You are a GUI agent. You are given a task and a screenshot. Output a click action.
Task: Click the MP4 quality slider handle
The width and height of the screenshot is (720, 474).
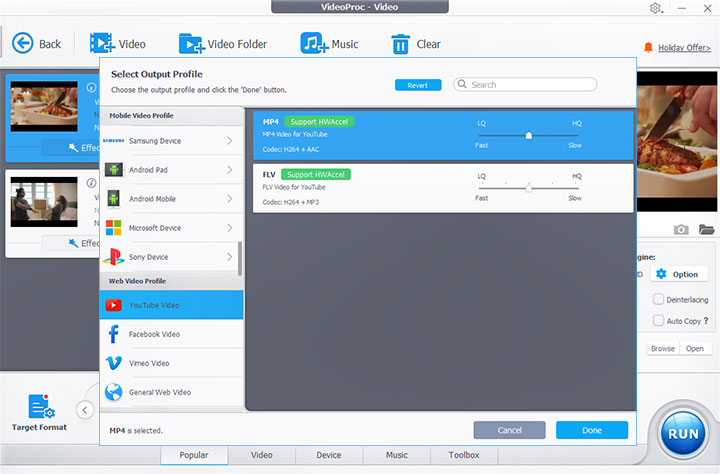529,135
